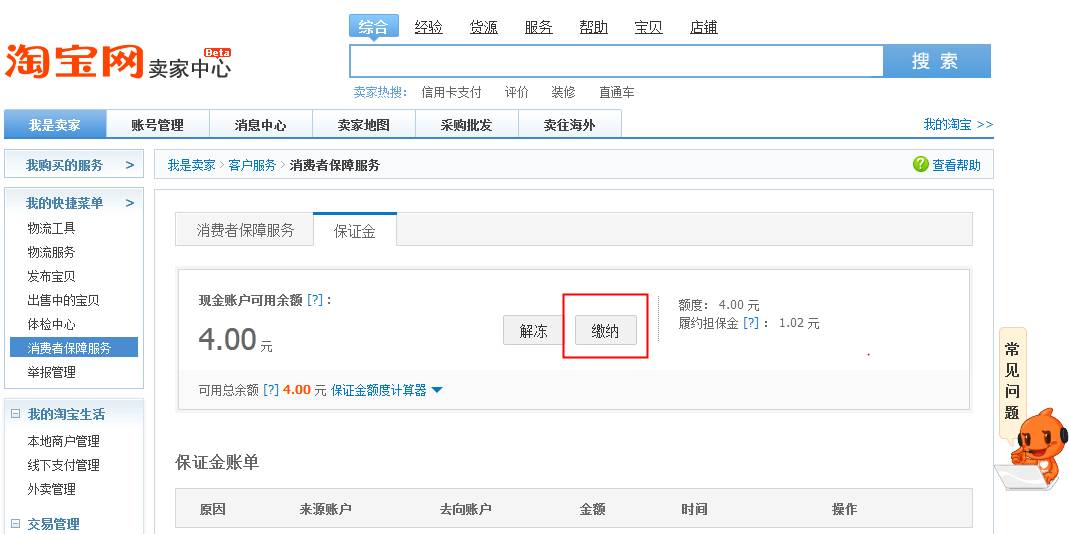Click the 搜索 button
This screenshot has height=534, width=1069.
(937, 61)
